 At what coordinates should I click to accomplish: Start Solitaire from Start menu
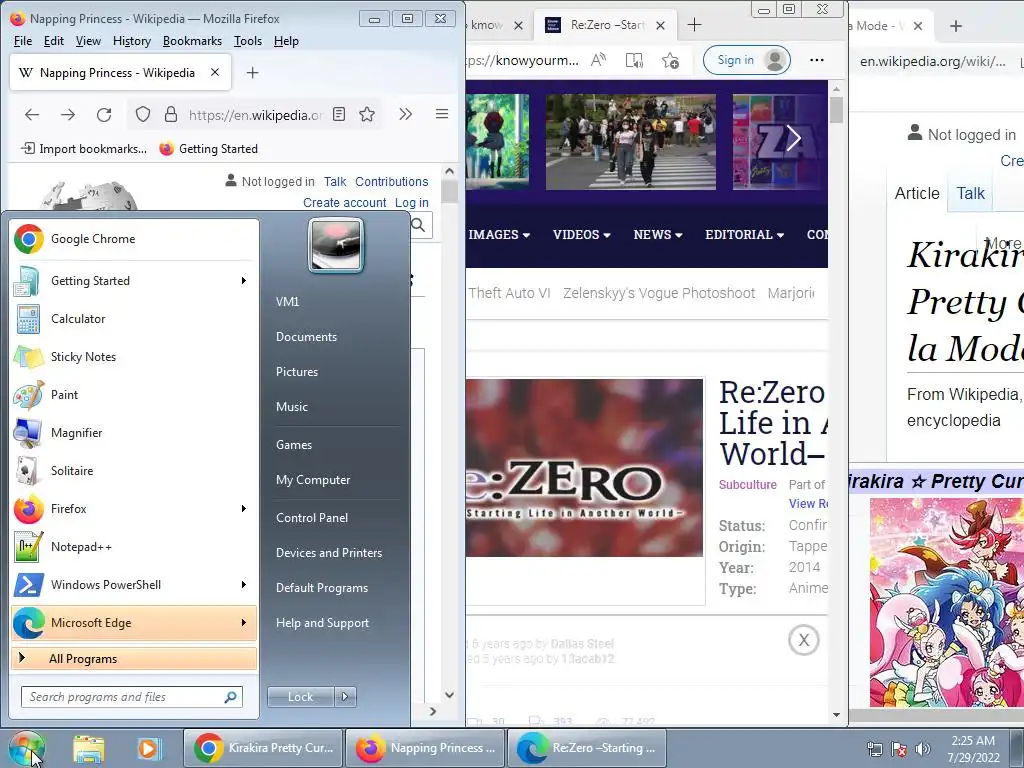pyautogui.click(x=134, y=471)
